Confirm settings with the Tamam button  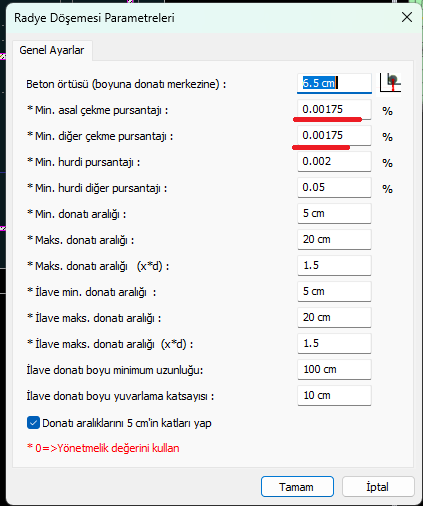click(x=297, y=487)
